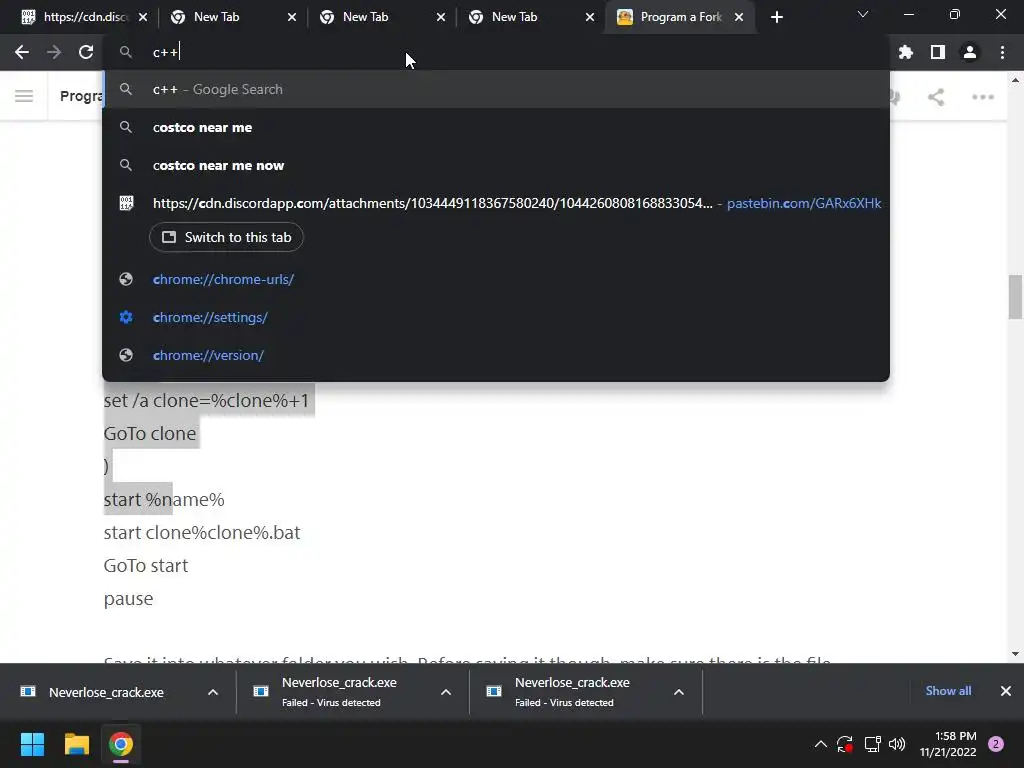Select the c++ Google Search suggestion
The height and width of the screenshot is (768, 1024).
point(496,89)
